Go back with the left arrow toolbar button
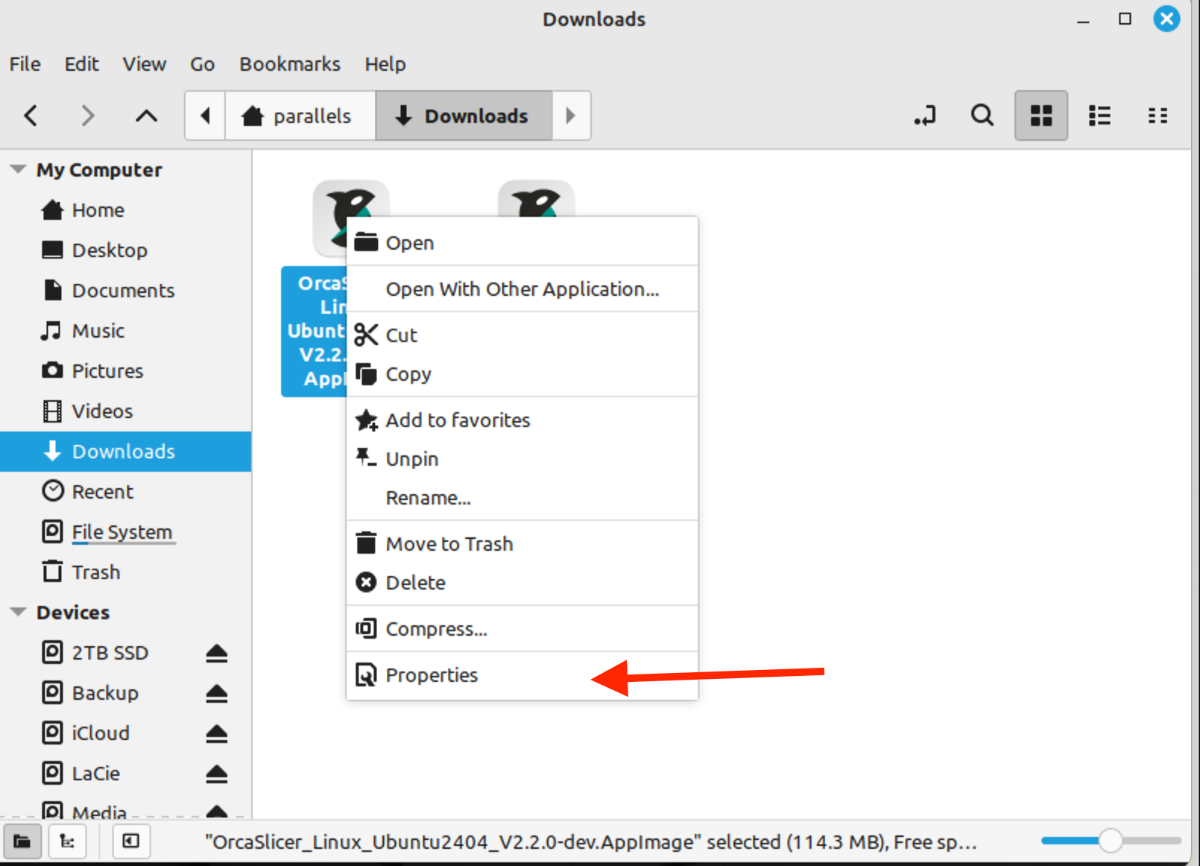1200x866 pixels. pyautogui.click(x=31, y=116)
